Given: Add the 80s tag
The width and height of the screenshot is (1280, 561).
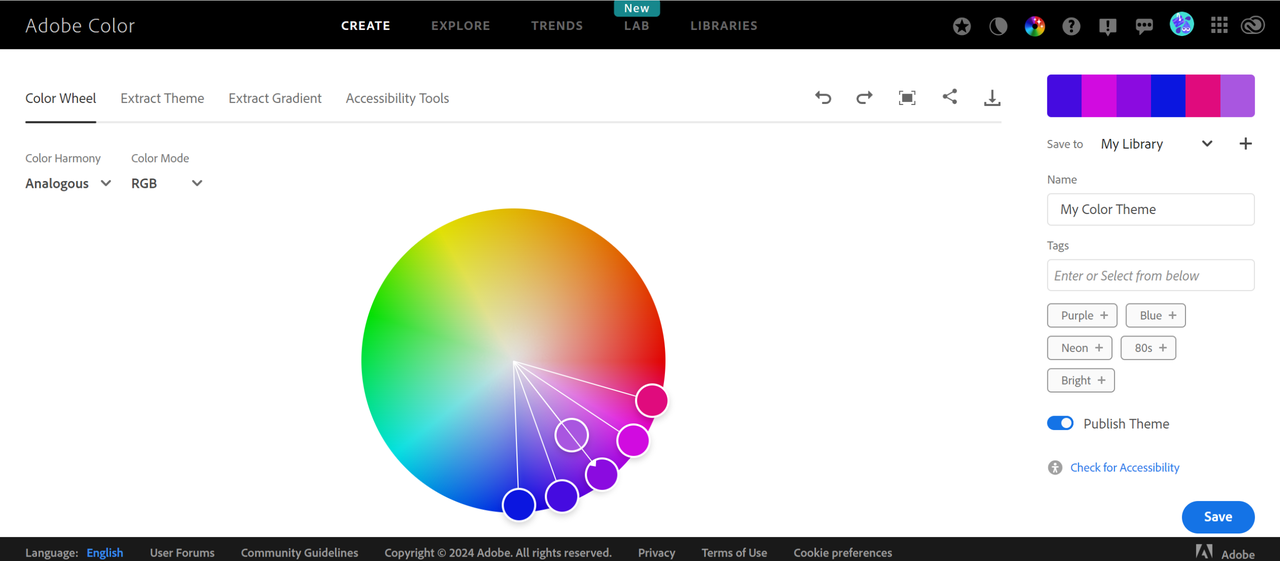Looking at the screenshot, I should tap(1149, 348).
